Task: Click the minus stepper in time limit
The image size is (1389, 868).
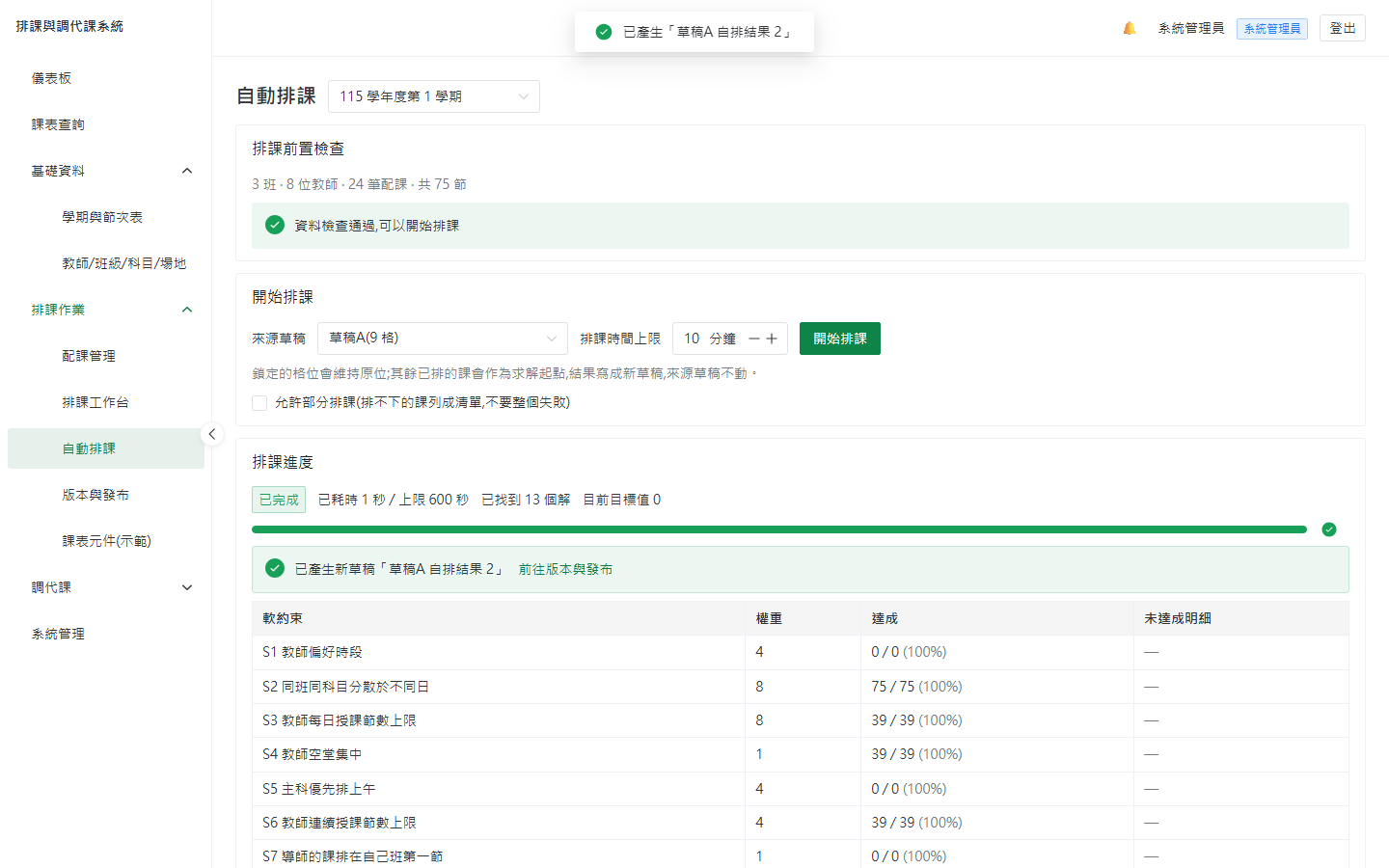Action: [x=754, y=339]
